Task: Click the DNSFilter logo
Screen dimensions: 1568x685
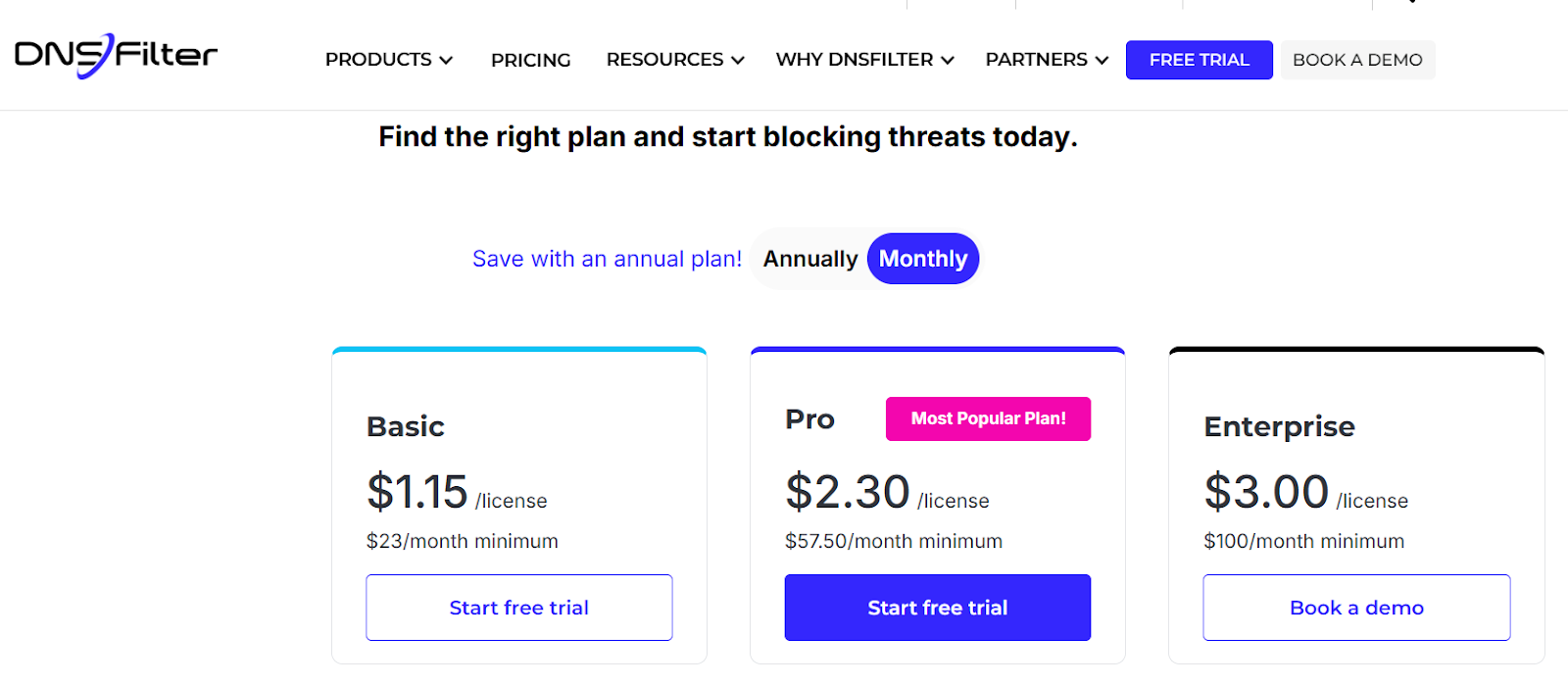Action: (x=116, y=55)
